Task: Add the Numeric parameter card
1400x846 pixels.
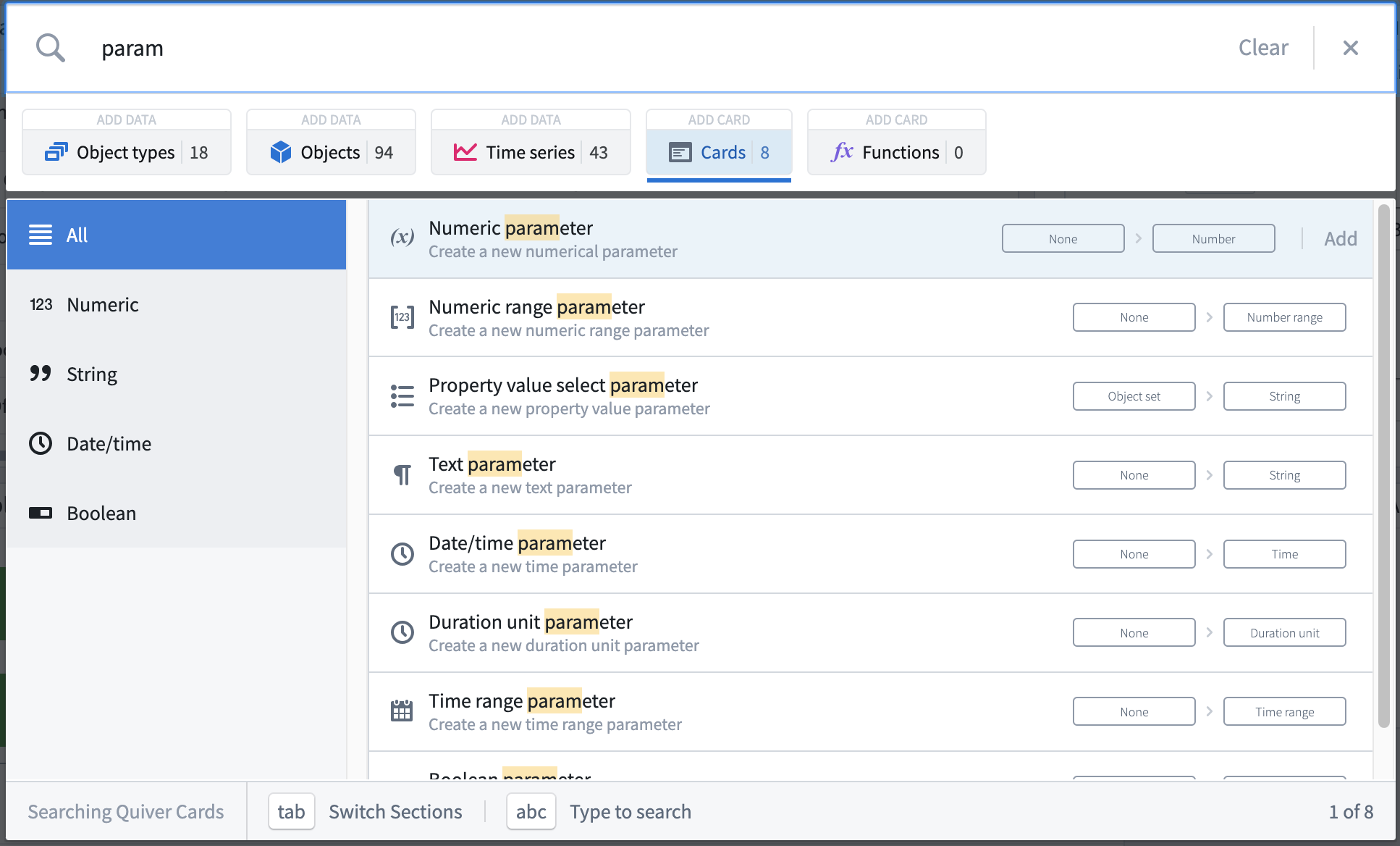Action: pyautogui.click(x=1341, y=238)
